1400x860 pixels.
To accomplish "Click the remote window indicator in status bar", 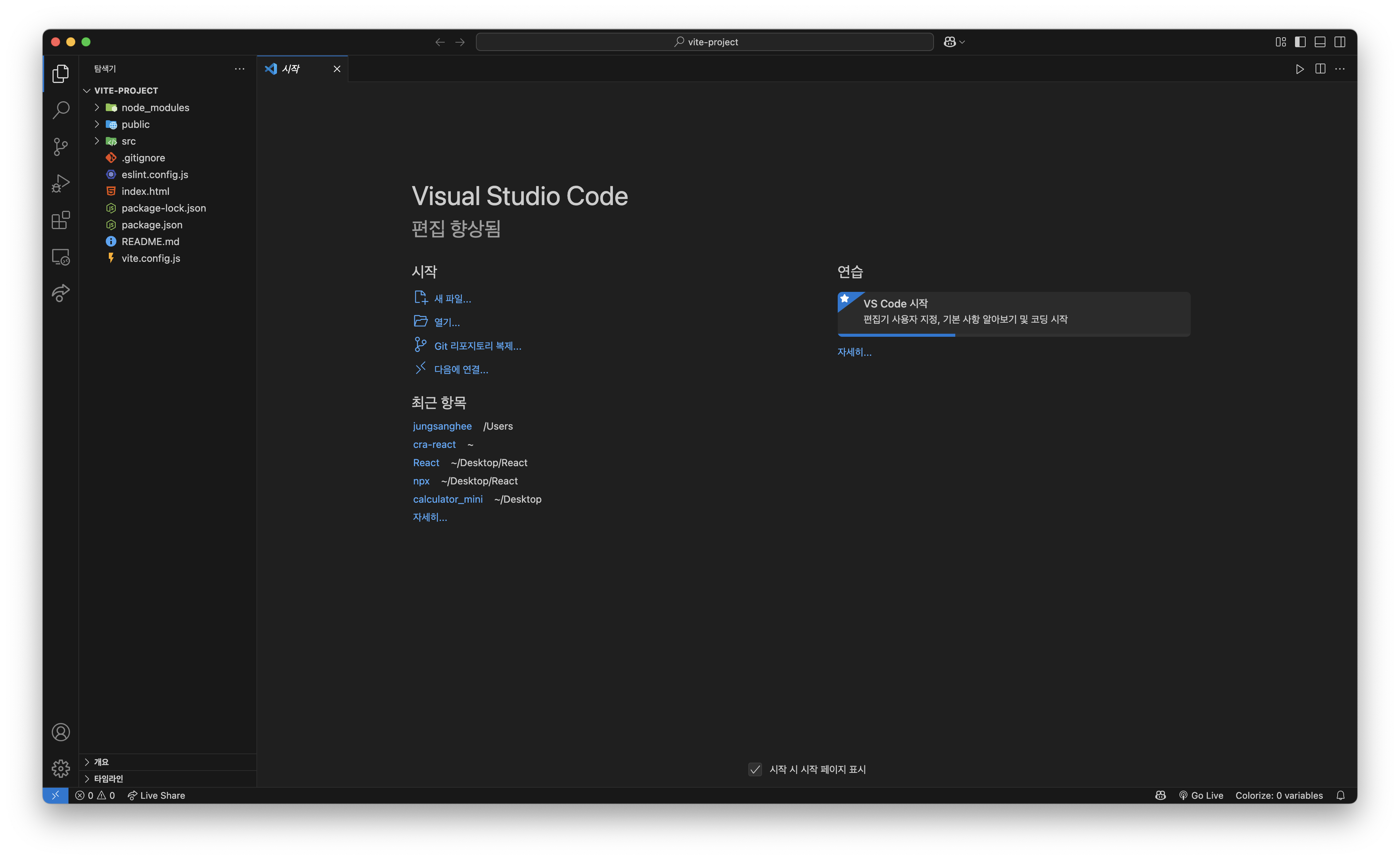I will (x=56, y=795).
